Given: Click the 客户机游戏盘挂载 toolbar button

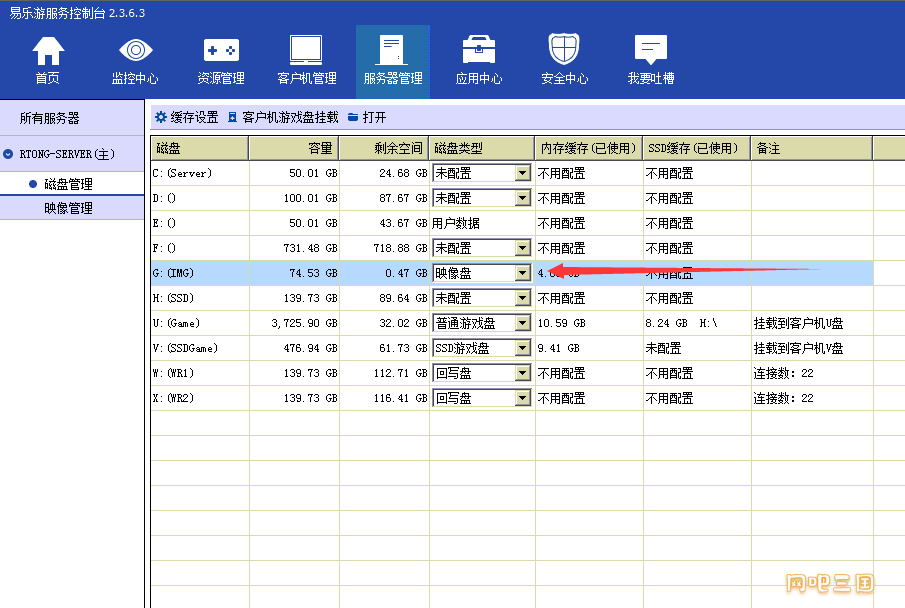Looking at the screenshot, I should [283, 117].
